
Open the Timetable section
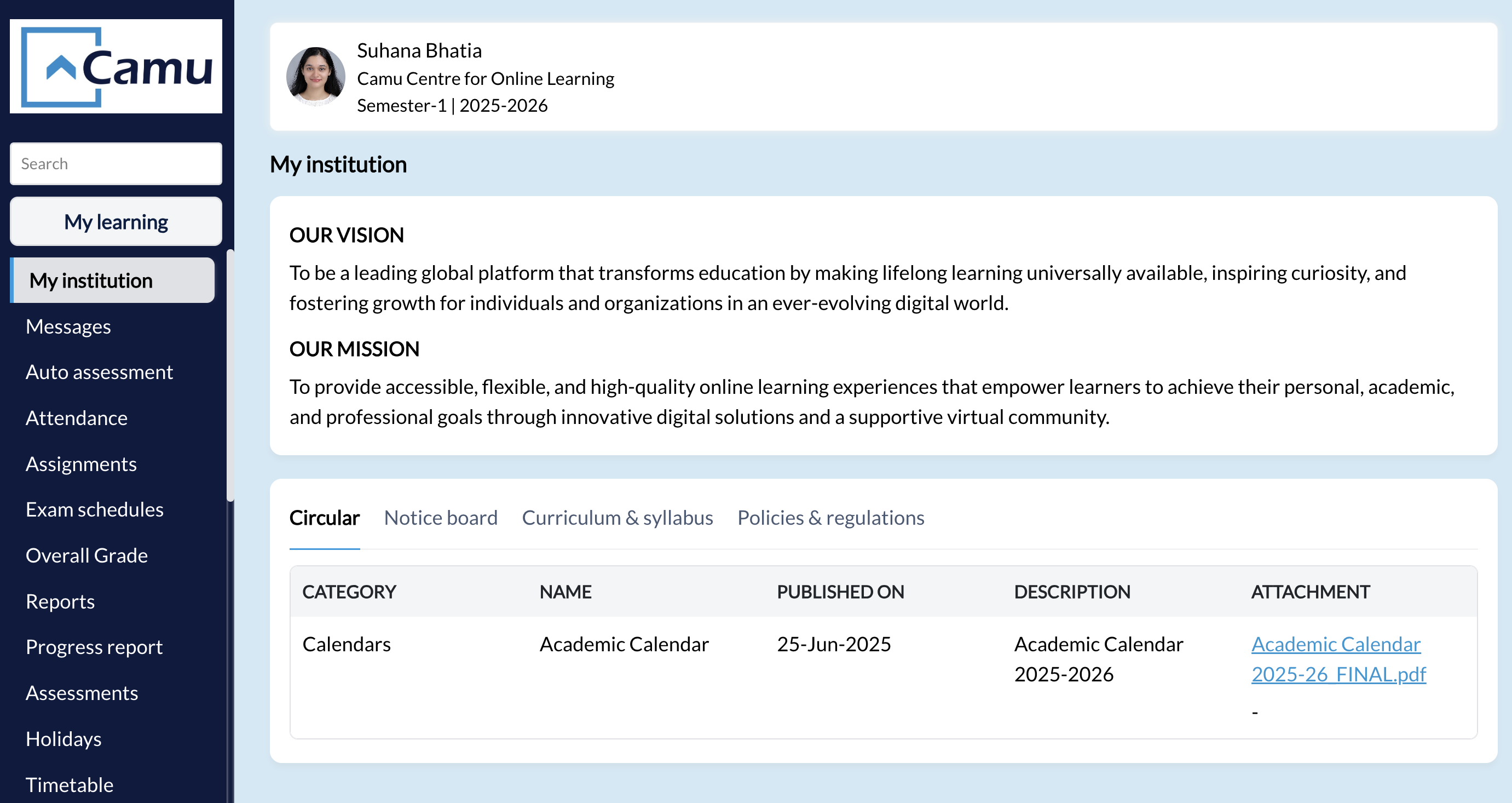pyautogui.click(x=70, y=784)
